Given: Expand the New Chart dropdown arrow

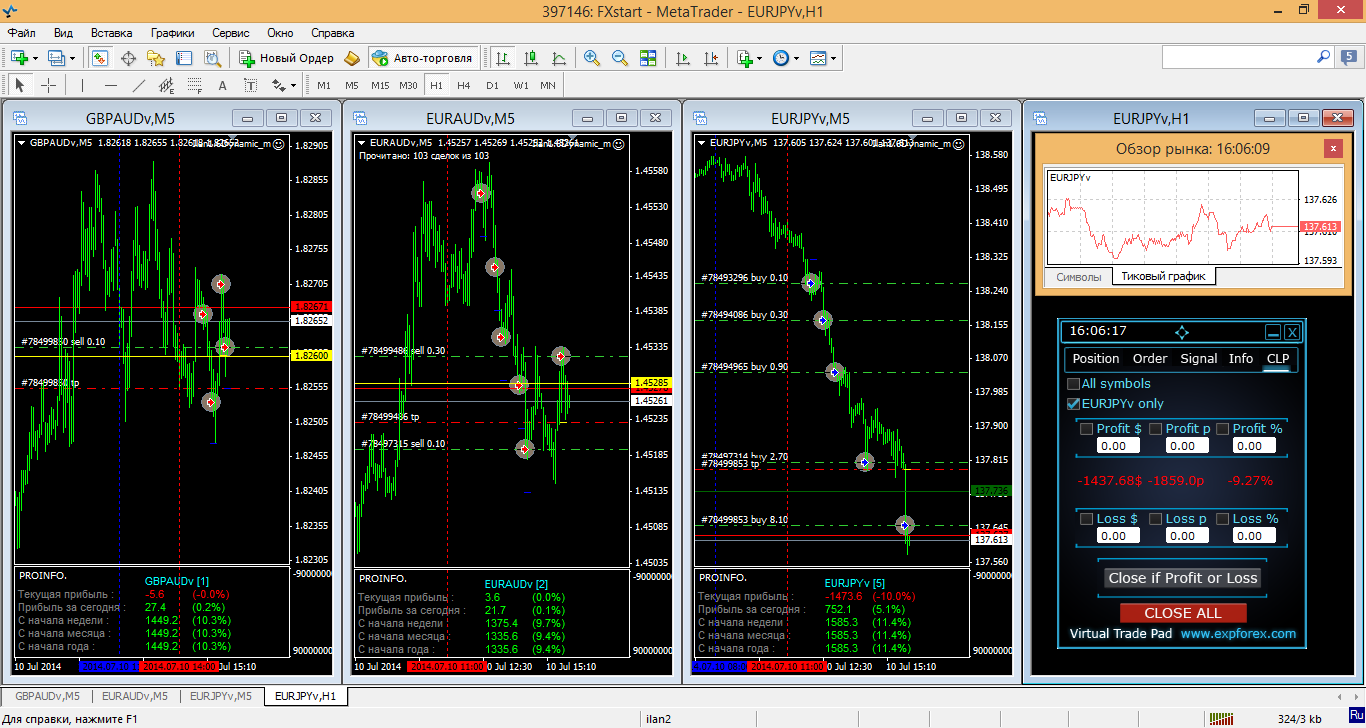Looking at the screenshot, I should tap(34, 58).
